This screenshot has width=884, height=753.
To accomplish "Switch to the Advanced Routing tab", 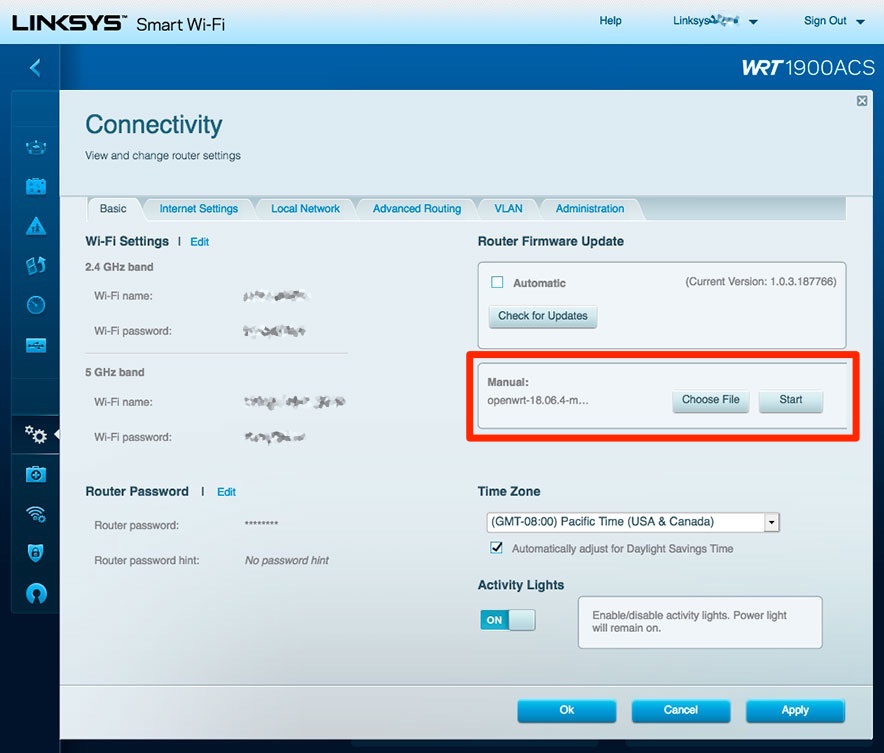I will point(417,209).
